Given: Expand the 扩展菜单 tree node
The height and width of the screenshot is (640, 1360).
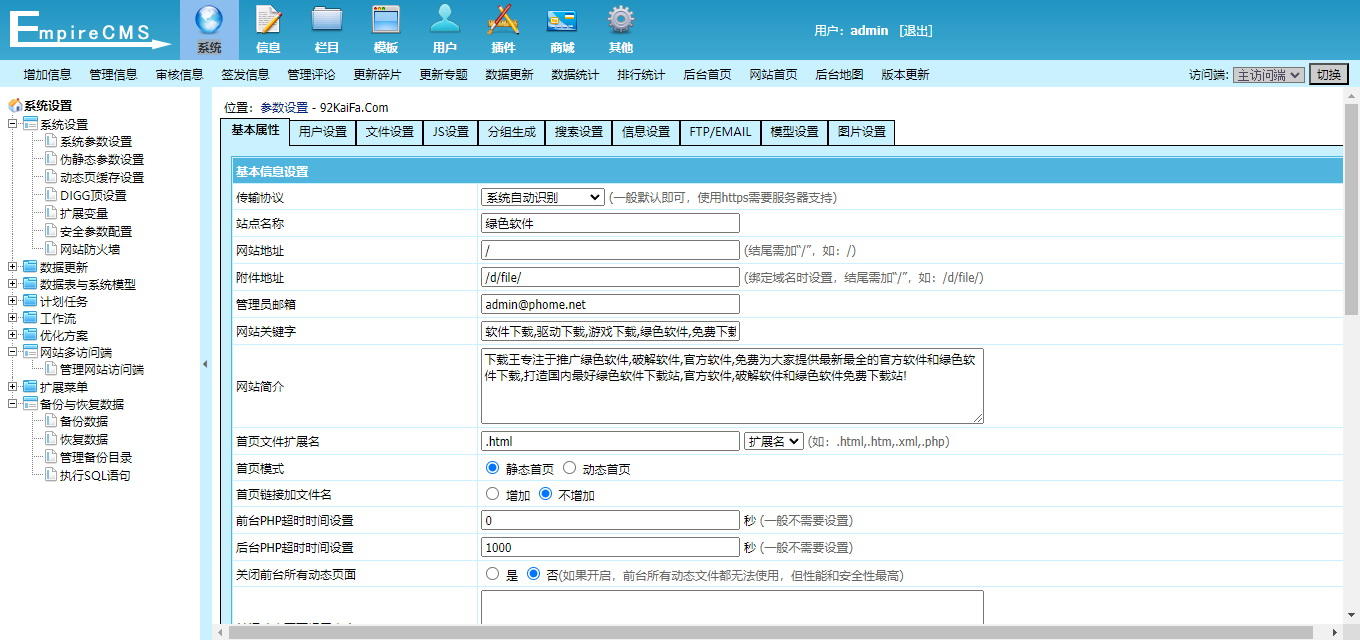Looking at the screenshot, I should tap(13, 387).
